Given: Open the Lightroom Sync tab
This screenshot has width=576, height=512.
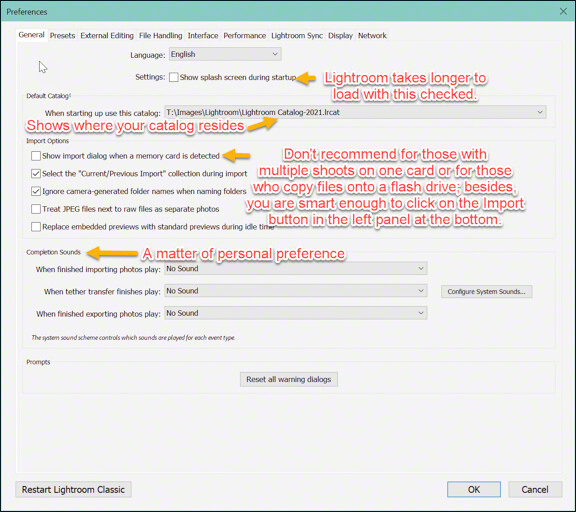Looking at the screenshot, I should coord(297,36).
